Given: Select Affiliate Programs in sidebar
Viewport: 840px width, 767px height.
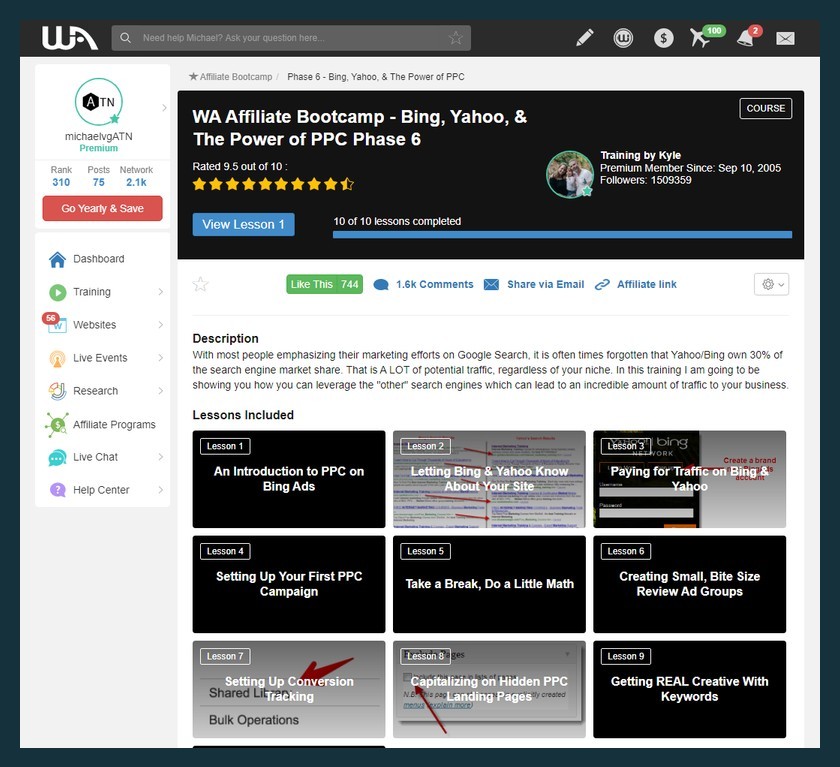Looking at the screenshot, I should (x=114, y=425).
